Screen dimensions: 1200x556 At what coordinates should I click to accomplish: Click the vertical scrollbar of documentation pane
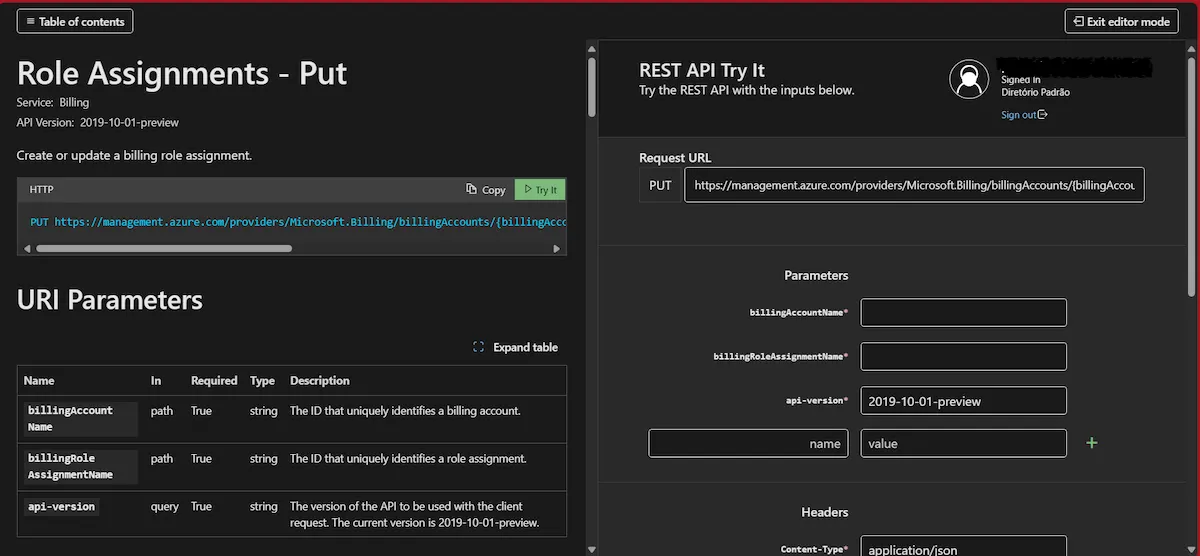click(591, 87)
